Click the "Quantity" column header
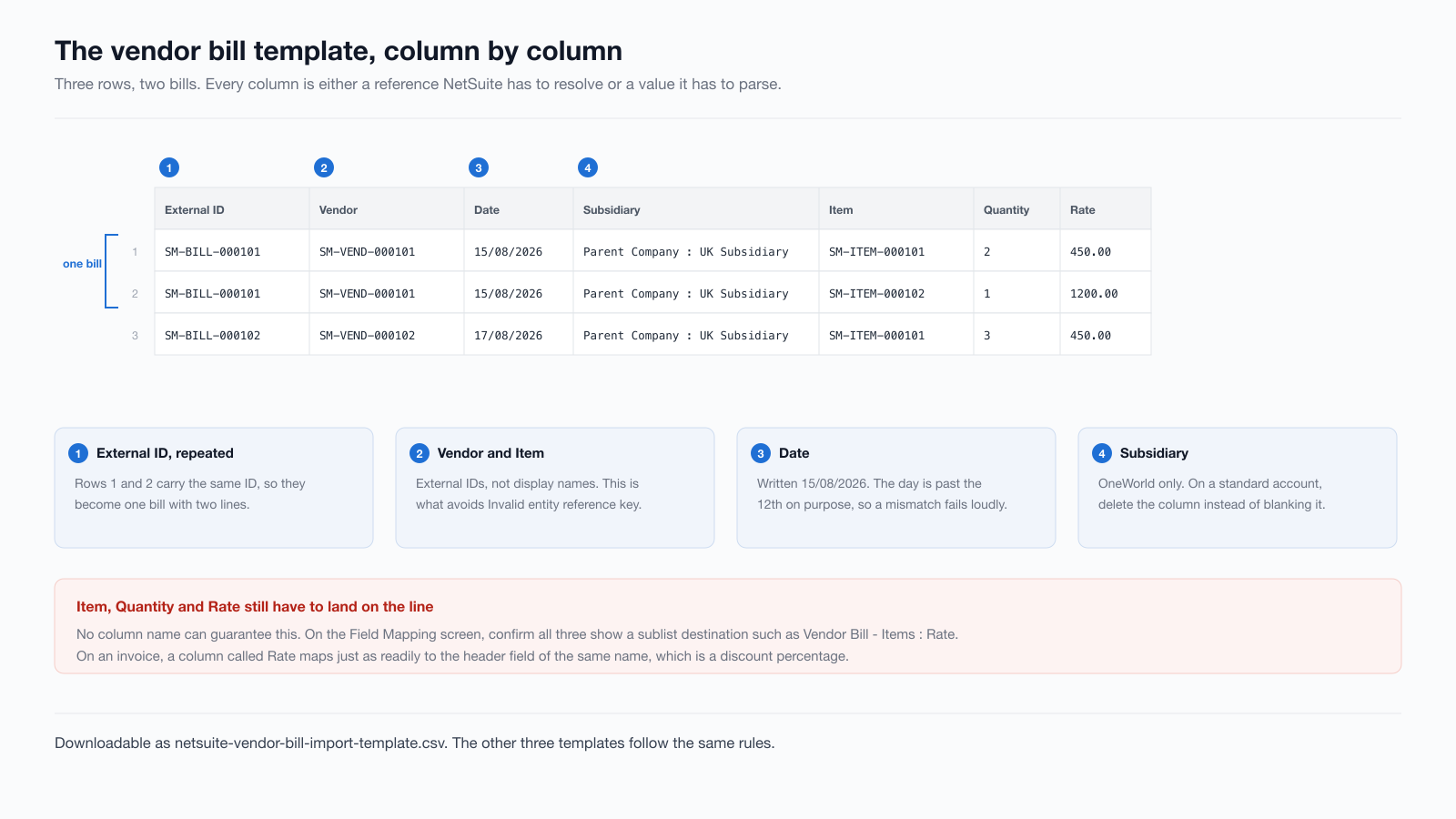 click(x=1016, y=209)
